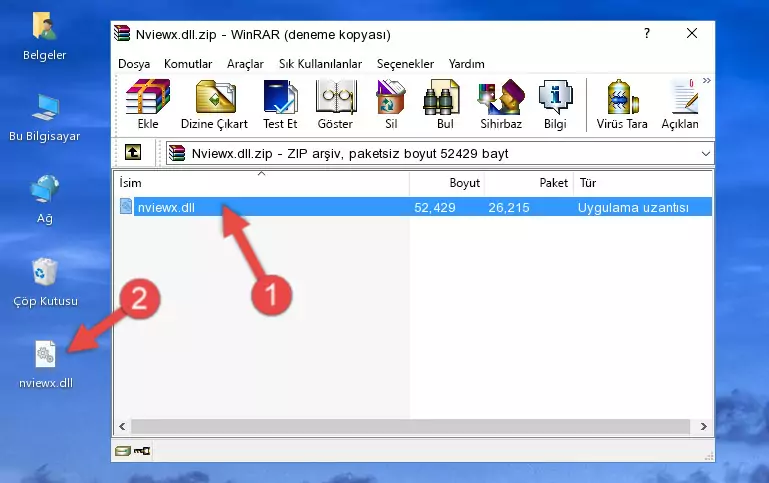Sort files by Boyut column

tap(447, 183)
